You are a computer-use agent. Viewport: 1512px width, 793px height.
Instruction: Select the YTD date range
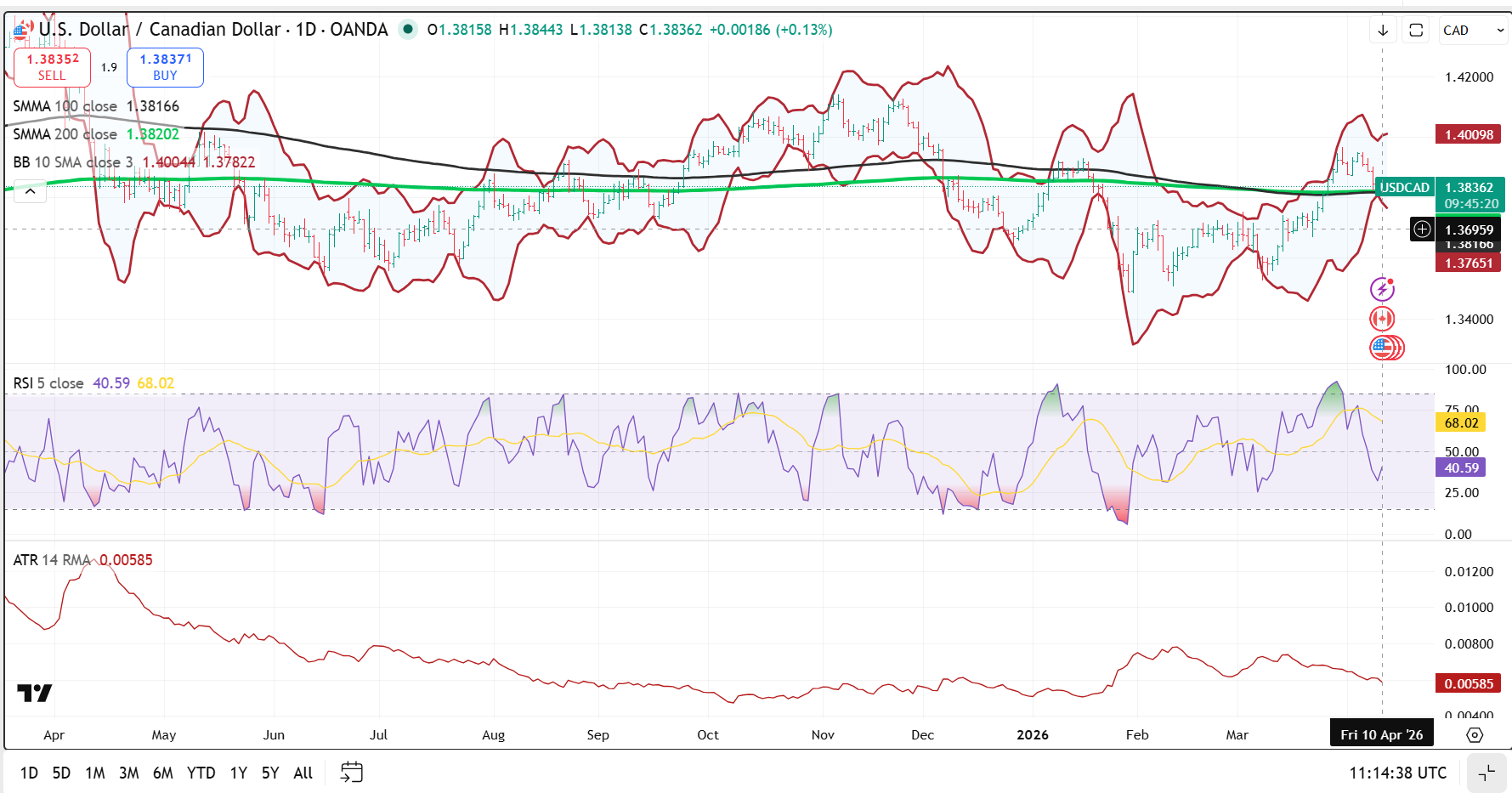(x=201, y=773)
